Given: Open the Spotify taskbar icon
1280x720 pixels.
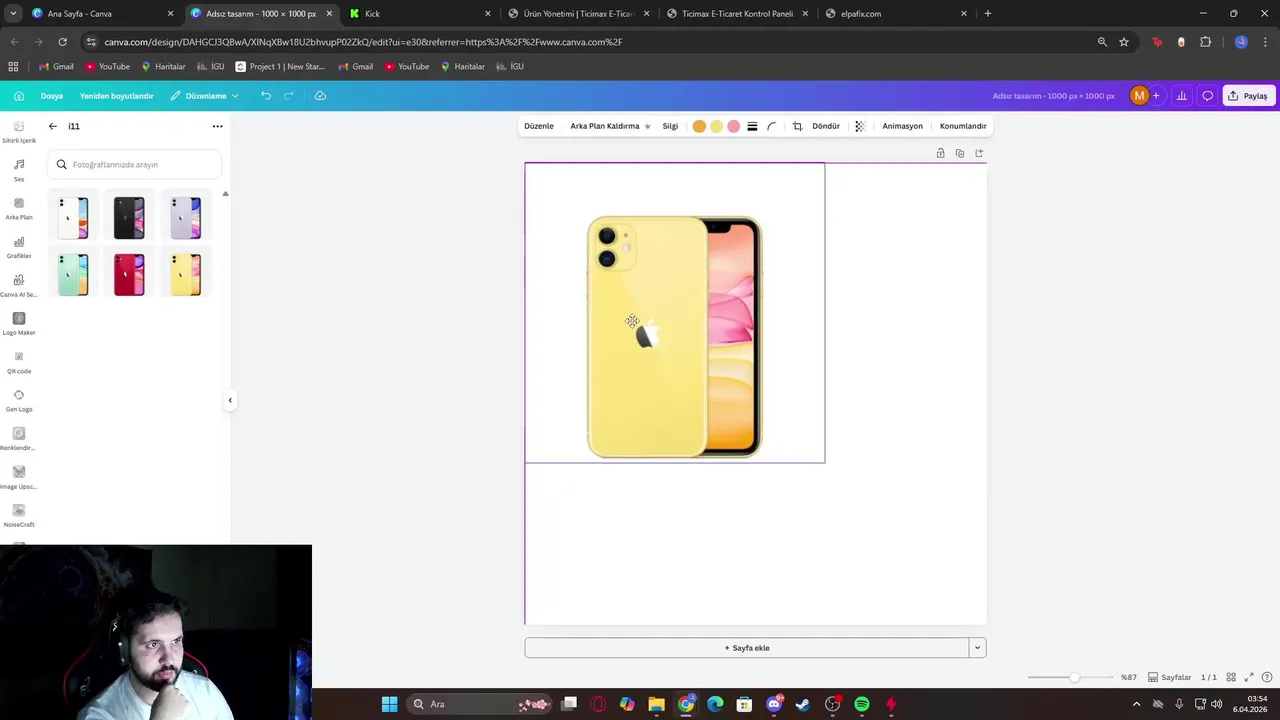Looking at the screenshot, I should coord(862,704).
